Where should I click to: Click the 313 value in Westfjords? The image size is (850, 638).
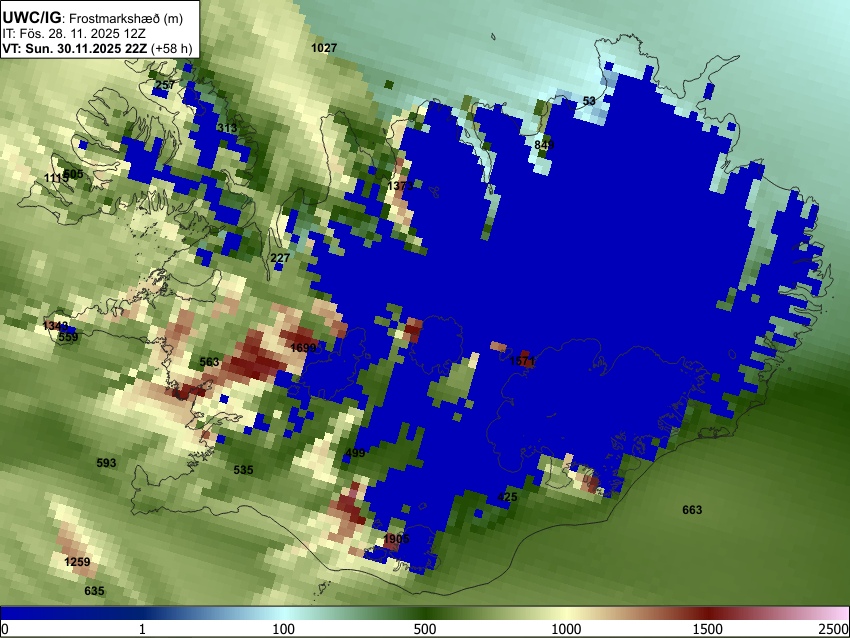[x=227, y=128]
